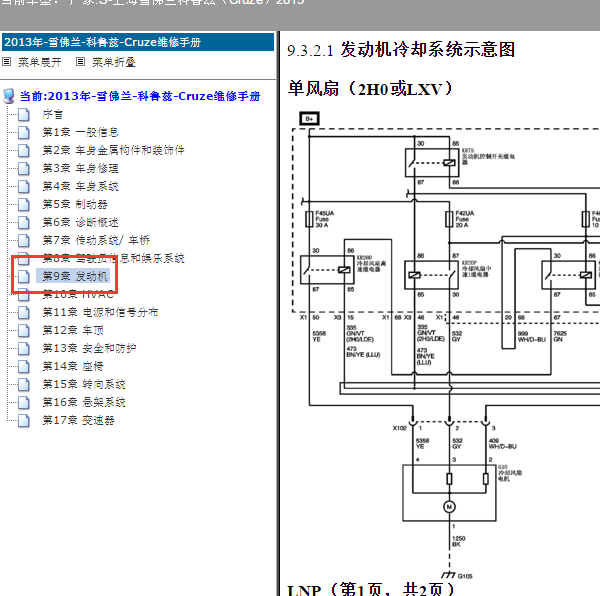
Task: Open 第6章 诊断概述
Action: pyautogui.click(x=80, y=222)
